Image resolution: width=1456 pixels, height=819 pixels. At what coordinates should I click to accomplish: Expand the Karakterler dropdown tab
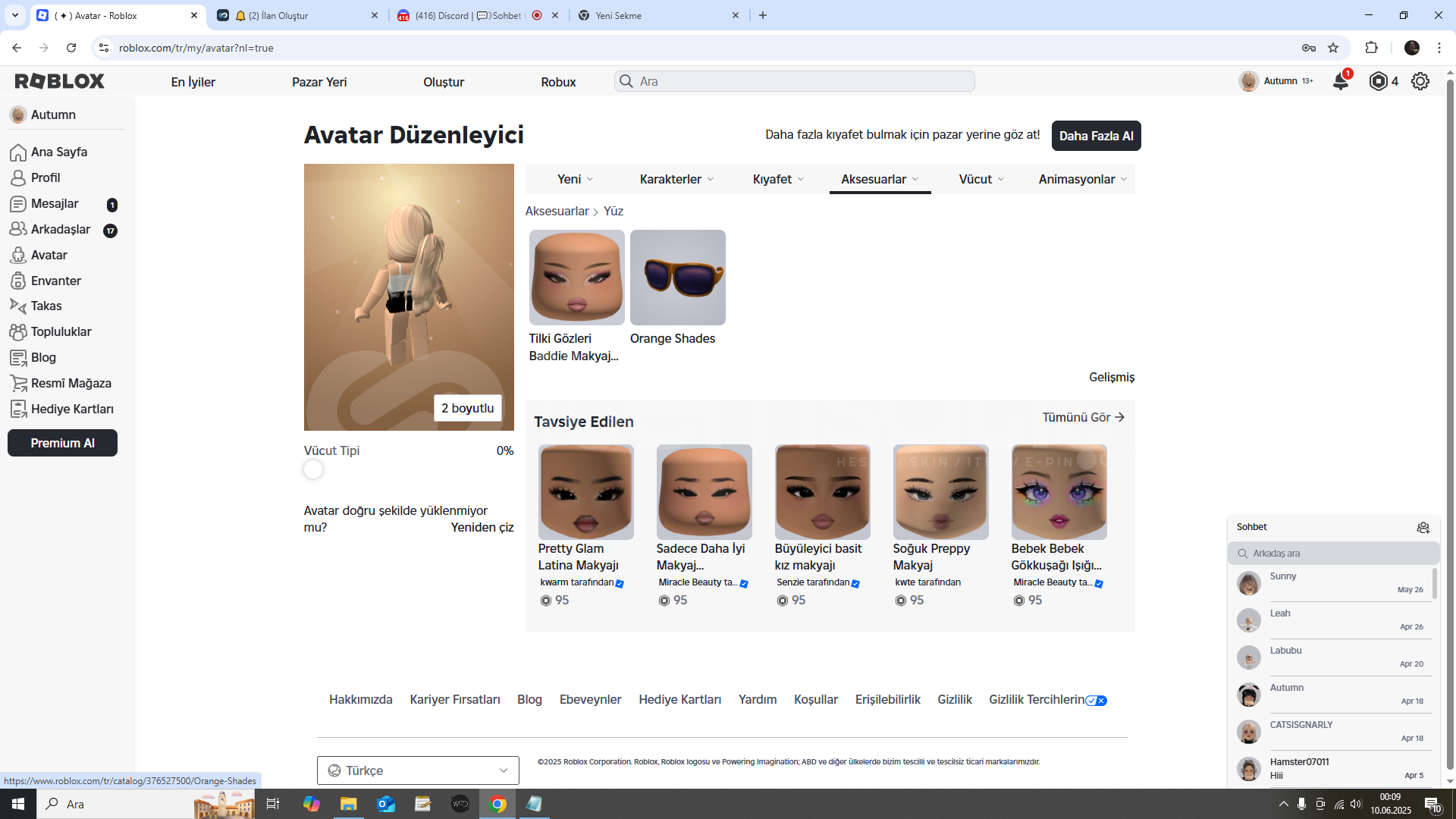point(676,180)
